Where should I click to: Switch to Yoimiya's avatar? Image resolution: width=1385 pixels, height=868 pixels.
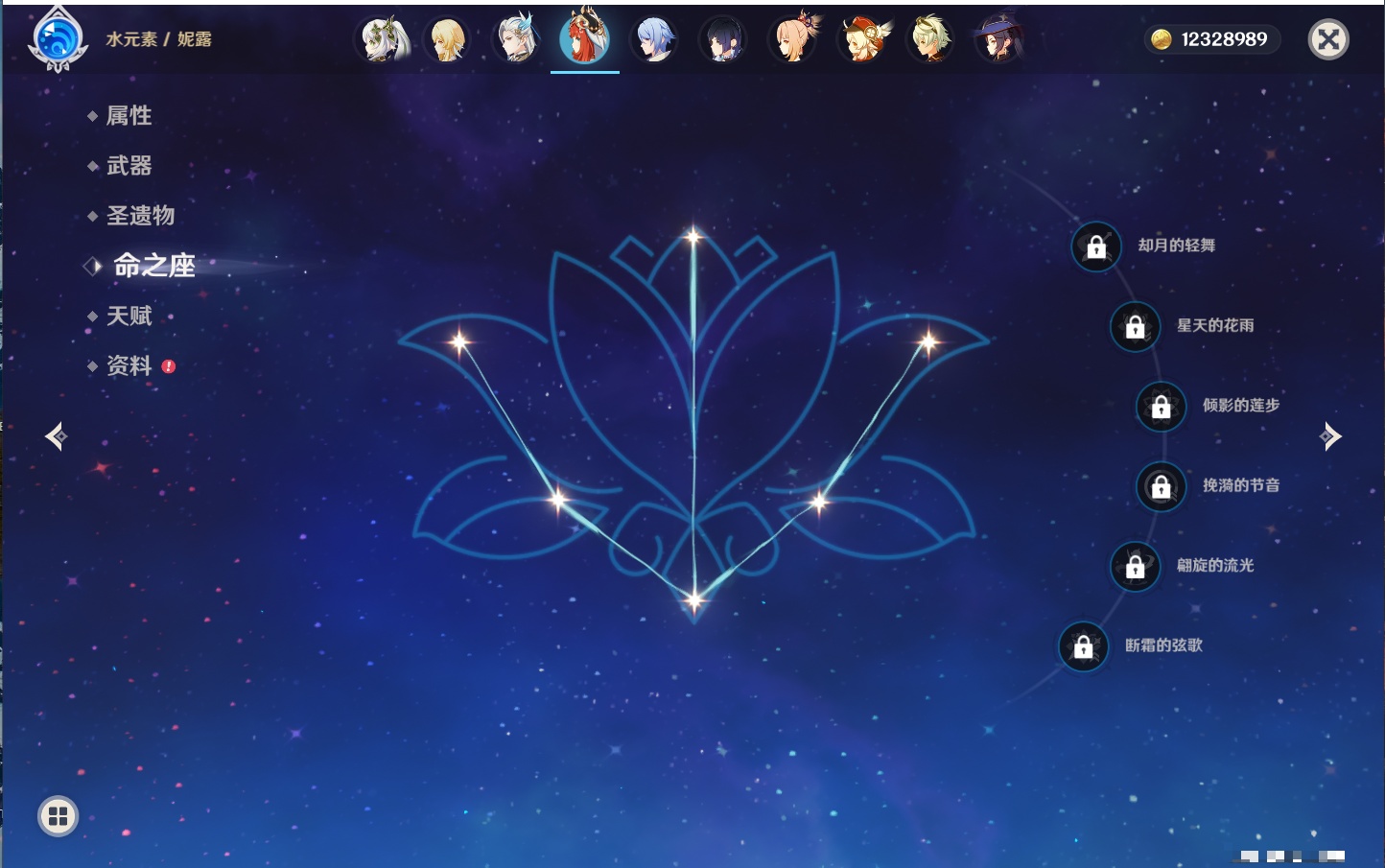(x=794, y=40)
